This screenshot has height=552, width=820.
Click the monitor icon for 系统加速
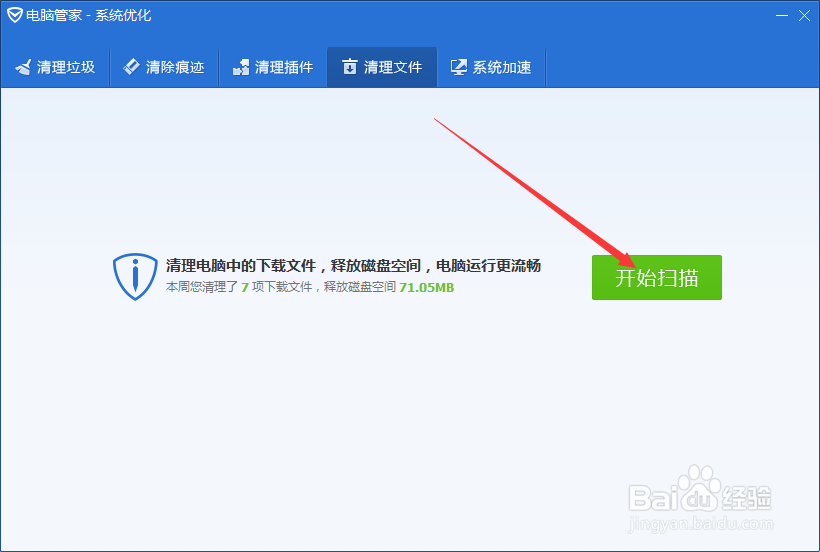tap(459, 67)
